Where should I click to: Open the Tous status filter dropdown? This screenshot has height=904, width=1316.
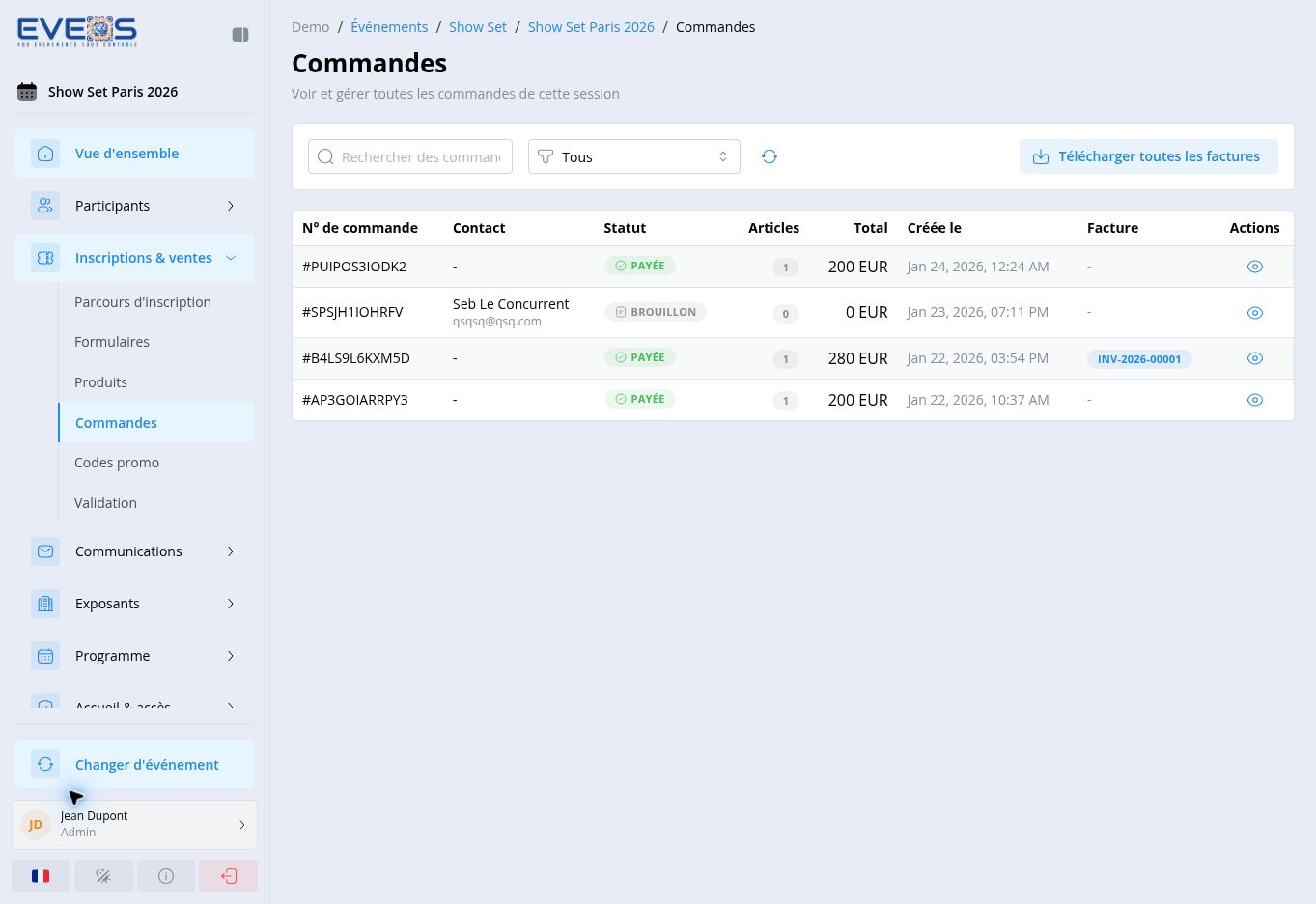tap(634, 156)
